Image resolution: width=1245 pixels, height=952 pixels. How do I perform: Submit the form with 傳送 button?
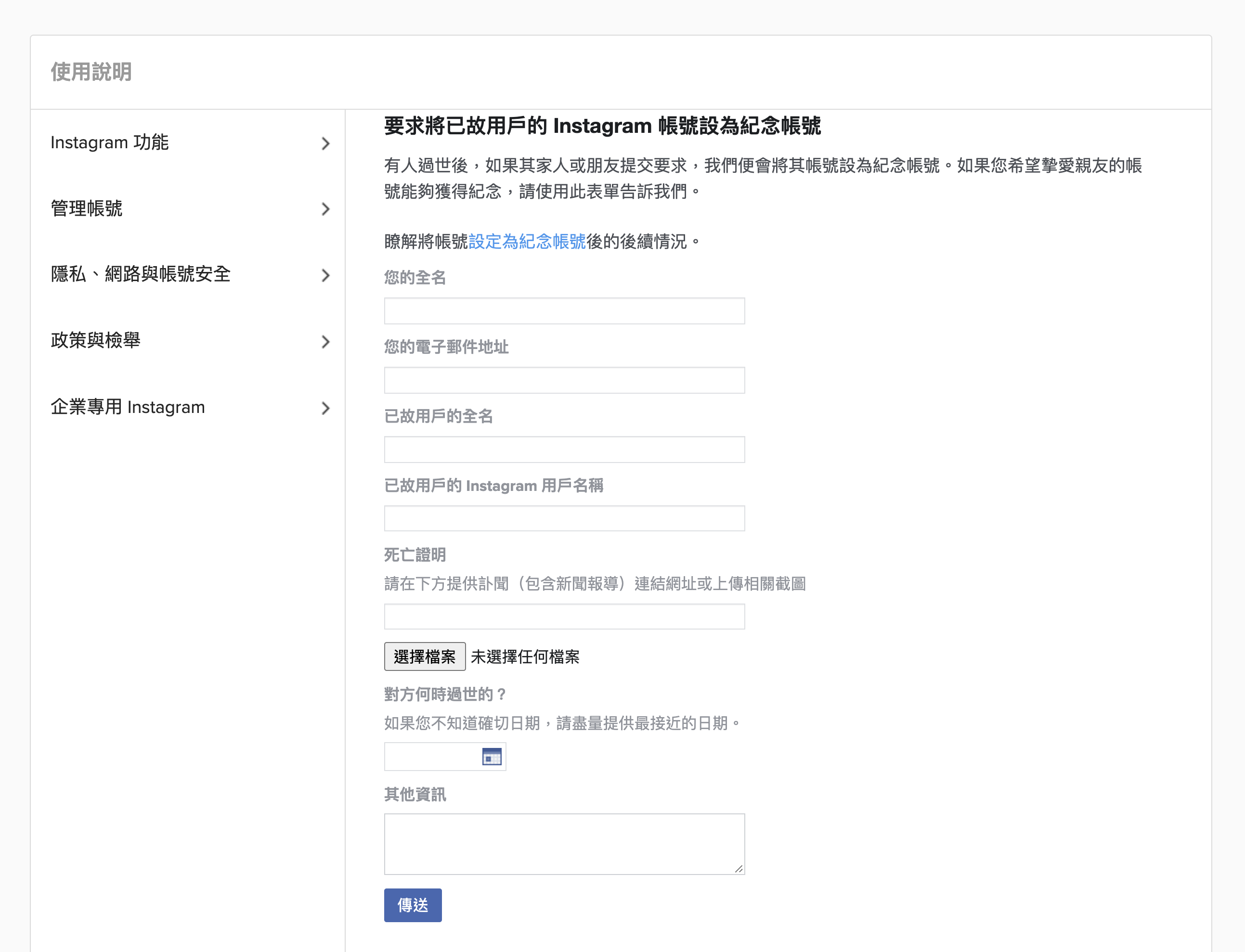click(x=413, y=905)
